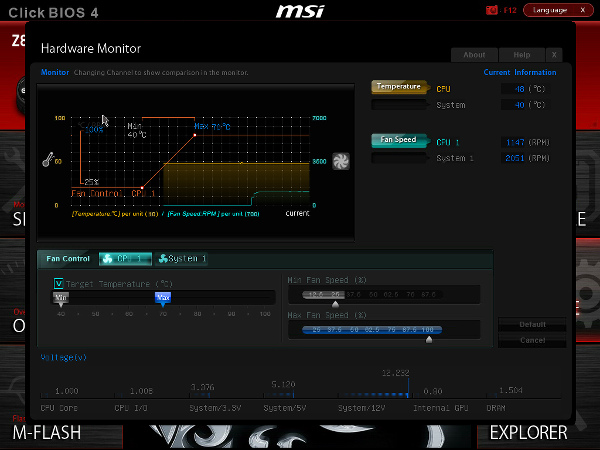This screenshot has width=600, height=450.
Task: Open the About button
Action: coord(474,55)
